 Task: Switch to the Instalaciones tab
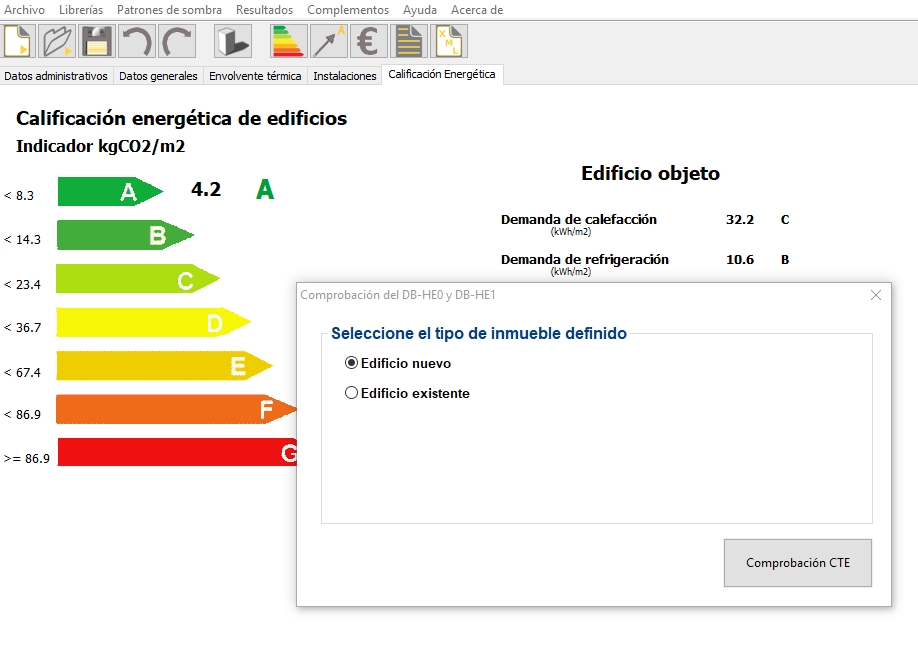point(344,76)
